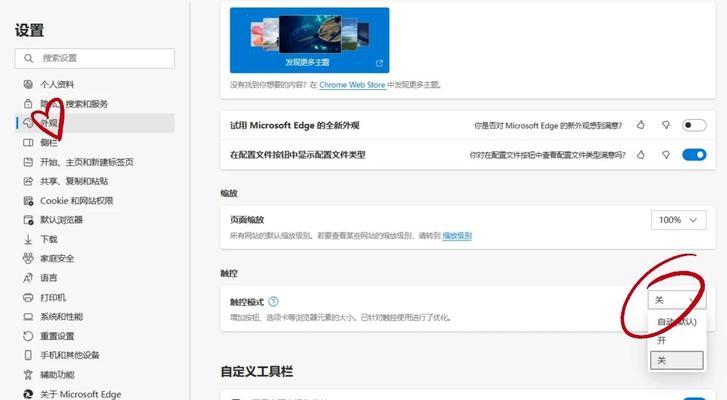Thumbs down the profile type display feedback
This screenshot has width=727, height=400.
point(666,154)
